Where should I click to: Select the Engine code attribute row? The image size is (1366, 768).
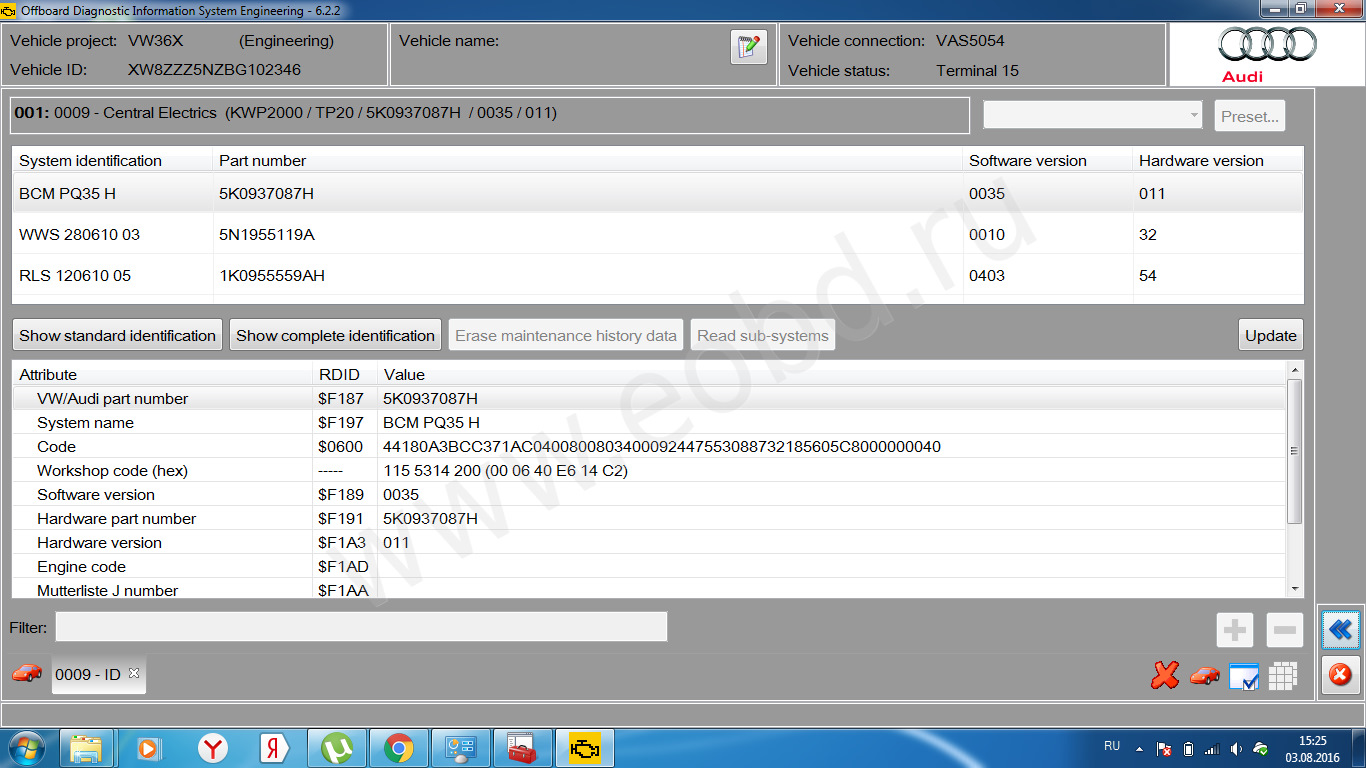point(649,566)
